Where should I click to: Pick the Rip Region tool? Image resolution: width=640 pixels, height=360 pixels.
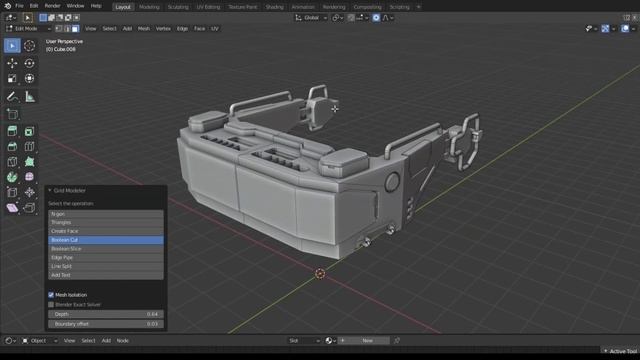click(29, 208)
